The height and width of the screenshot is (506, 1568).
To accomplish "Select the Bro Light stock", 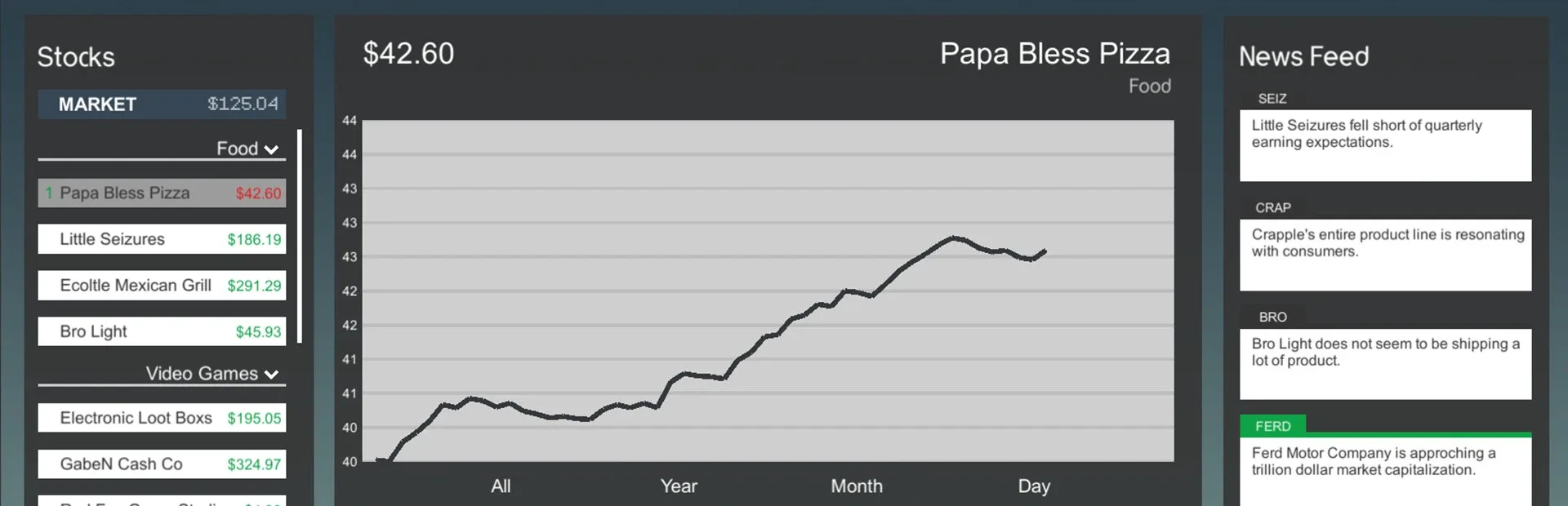I will pos(161,331).
